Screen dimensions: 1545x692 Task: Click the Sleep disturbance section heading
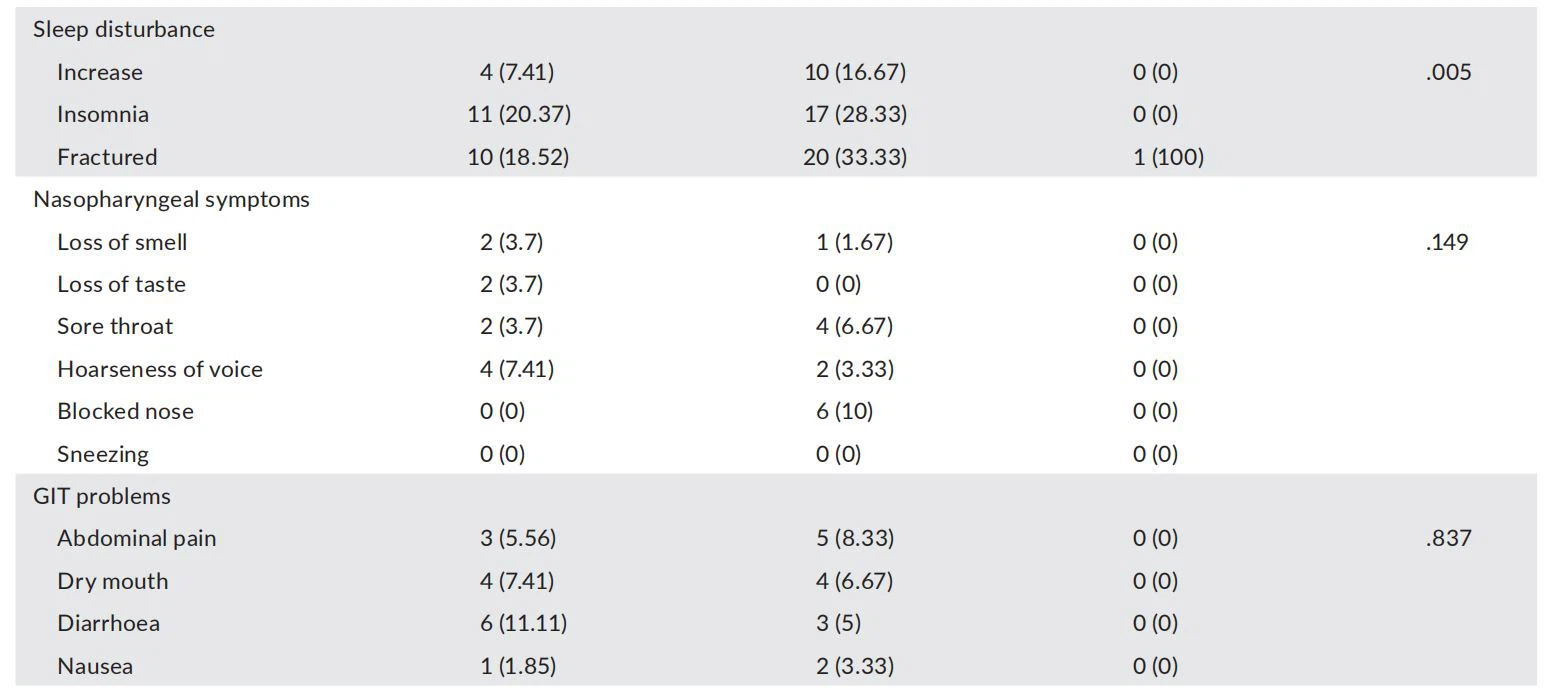123,30
